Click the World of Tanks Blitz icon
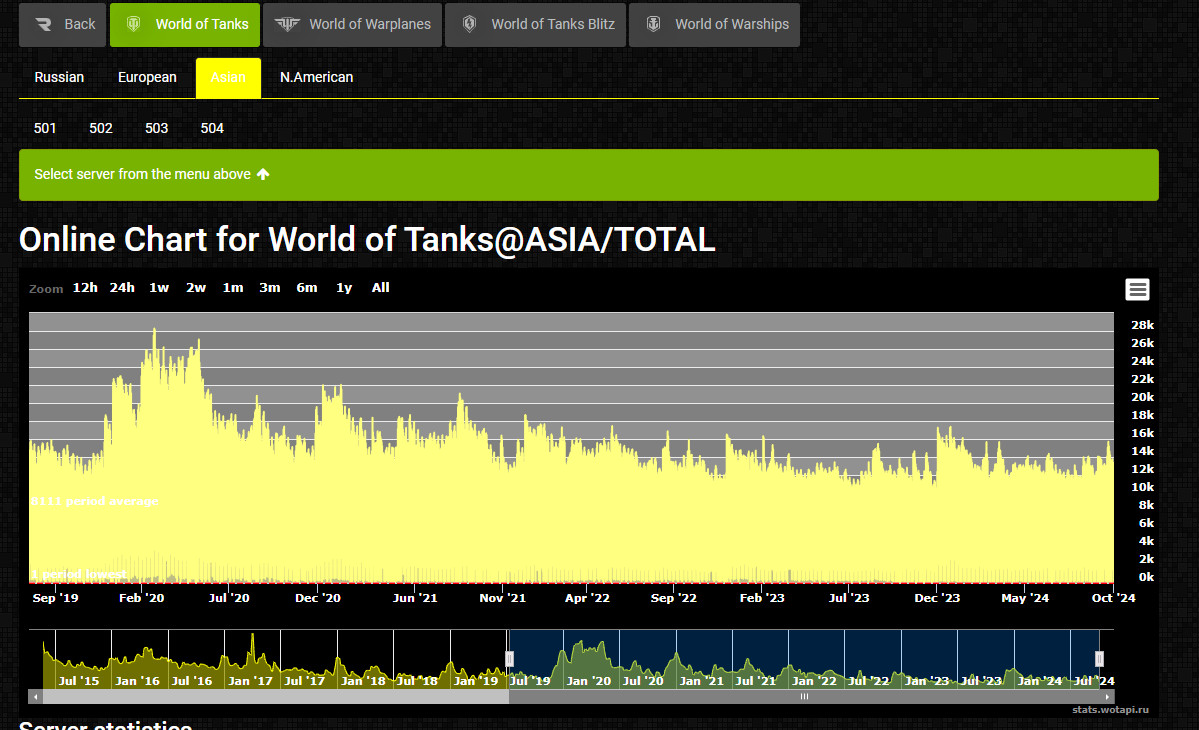The image size is (1199, 730). point(469,24)
